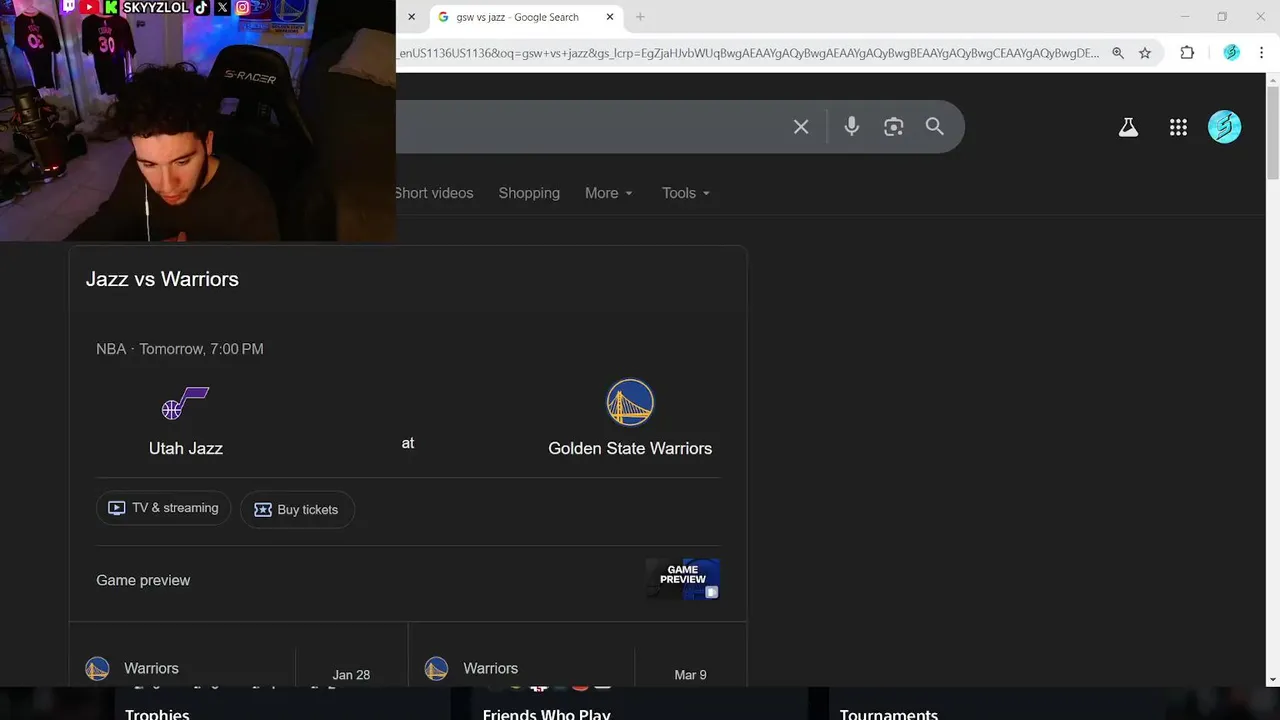The image size is (1280, 720).
Task: Click the Friends Who Play label
Action: (x=546, y=714)
